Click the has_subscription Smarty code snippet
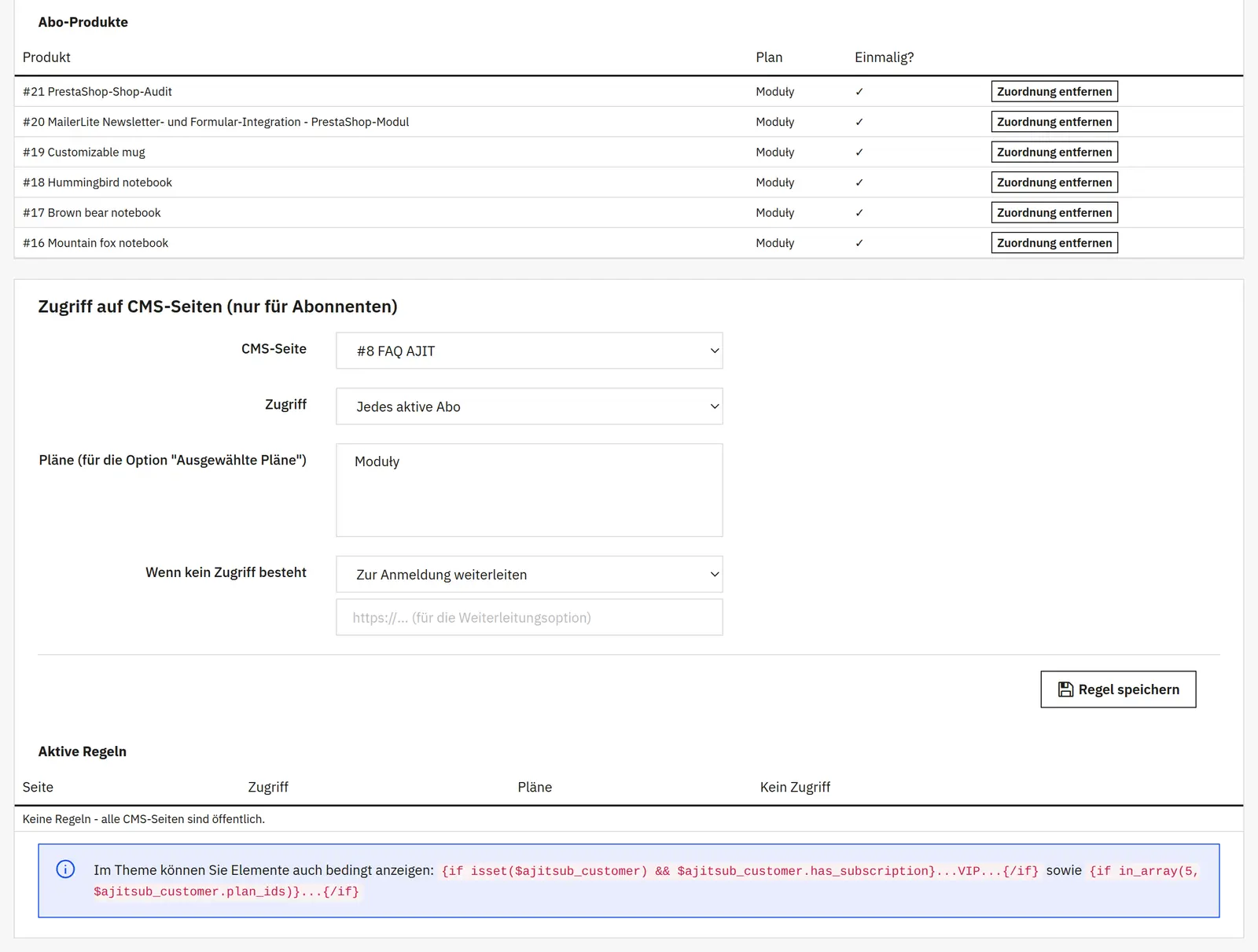This screenshot has height=952, width=1258. (740, 871)
